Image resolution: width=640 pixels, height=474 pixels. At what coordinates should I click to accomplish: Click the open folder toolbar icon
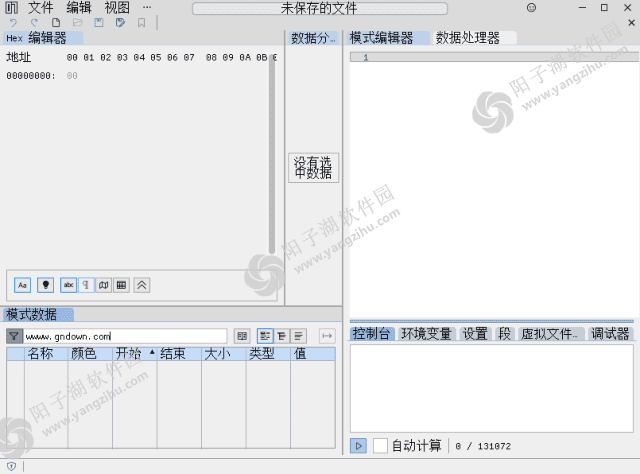78,23
